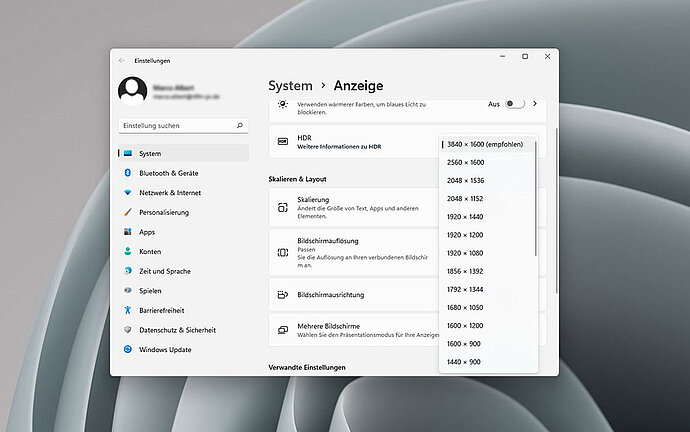Pick 1920 × 1200 resolution
This screenshot has width=690, height=432.
pyautogui.click(x=487, y=235)
